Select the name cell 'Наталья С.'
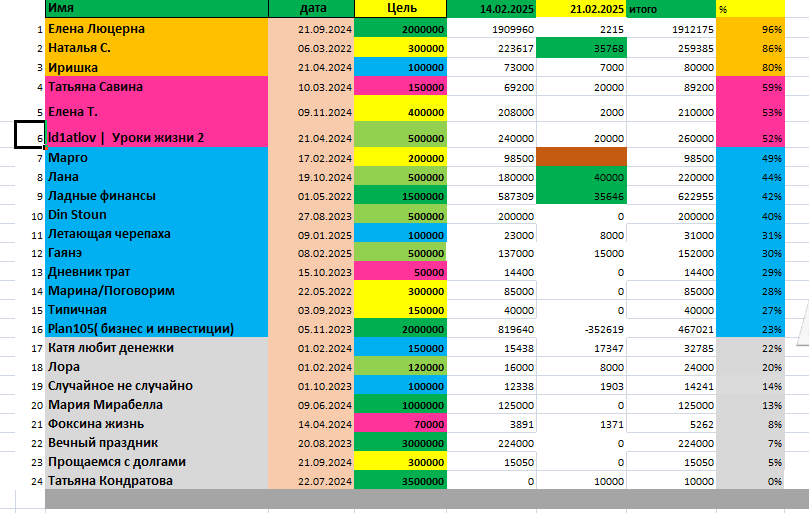The width and height of the screenshot is (809, 513). pos(157,48)
